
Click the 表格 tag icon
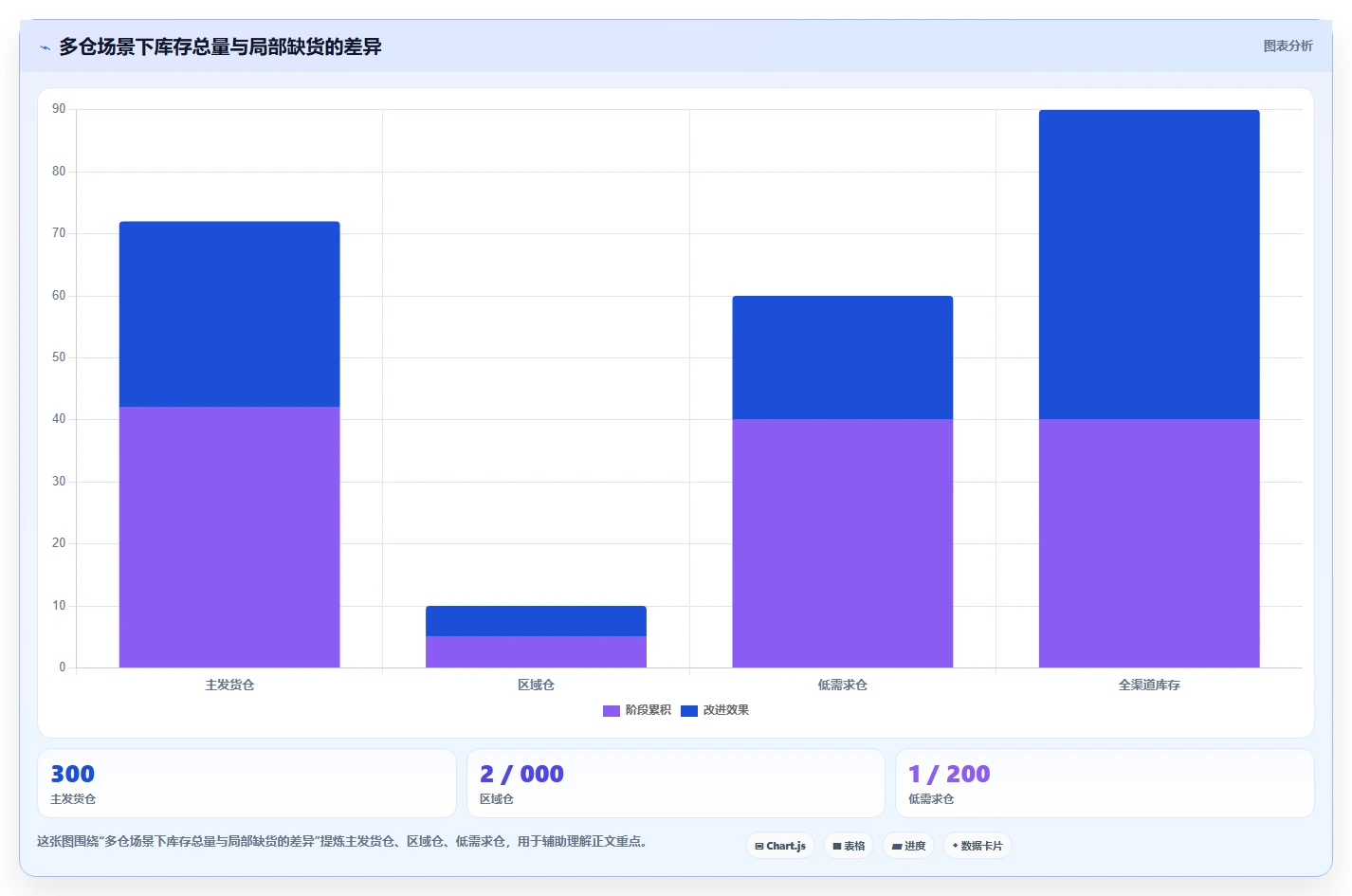point(837,846)
